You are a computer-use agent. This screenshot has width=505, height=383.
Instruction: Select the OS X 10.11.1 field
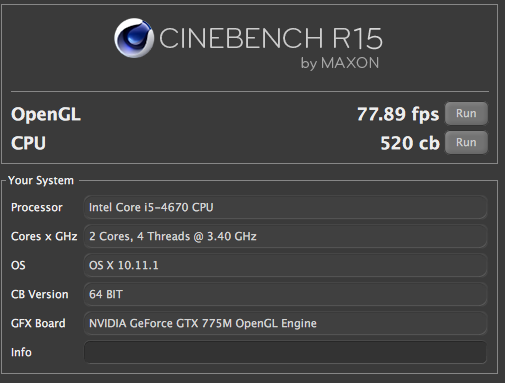(x=285, y=265)
